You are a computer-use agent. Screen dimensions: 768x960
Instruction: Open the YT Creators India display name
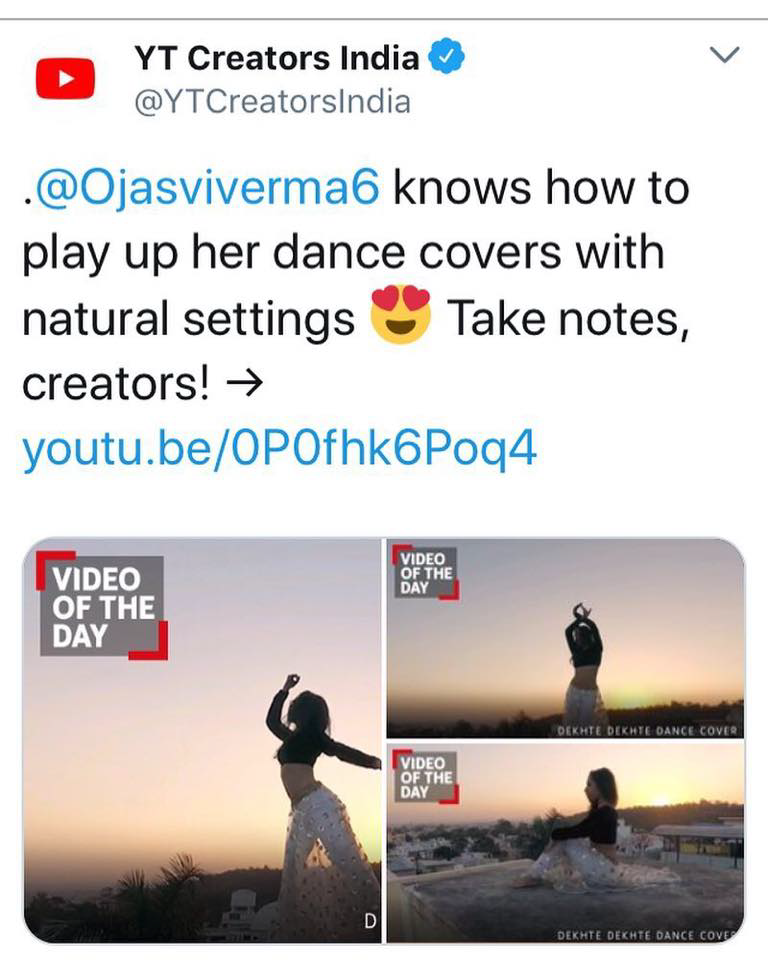[x=276, y=59]
